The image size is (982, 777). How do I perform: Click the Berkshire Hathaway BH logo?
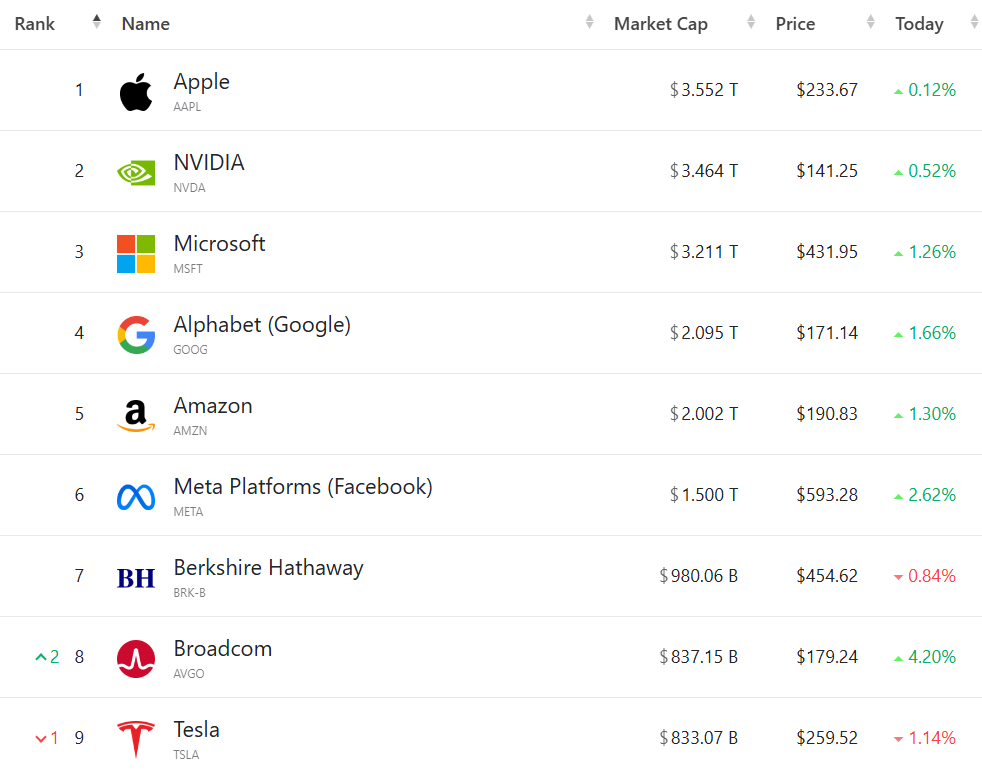tap(136, 578)
